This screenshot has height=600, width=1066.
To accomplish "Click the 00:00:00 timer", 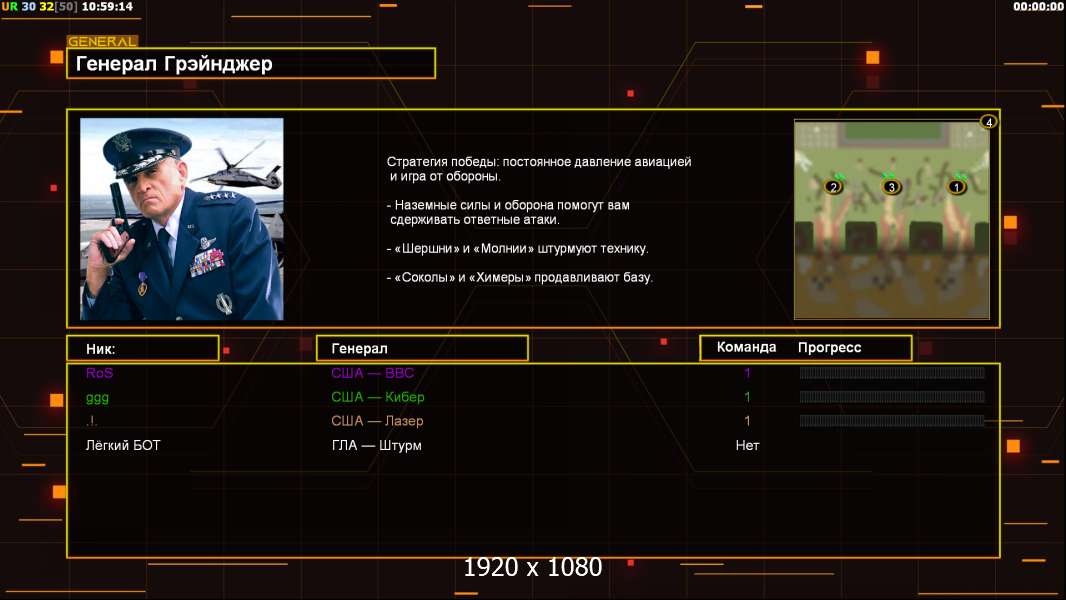I will tap(1037, 7).
